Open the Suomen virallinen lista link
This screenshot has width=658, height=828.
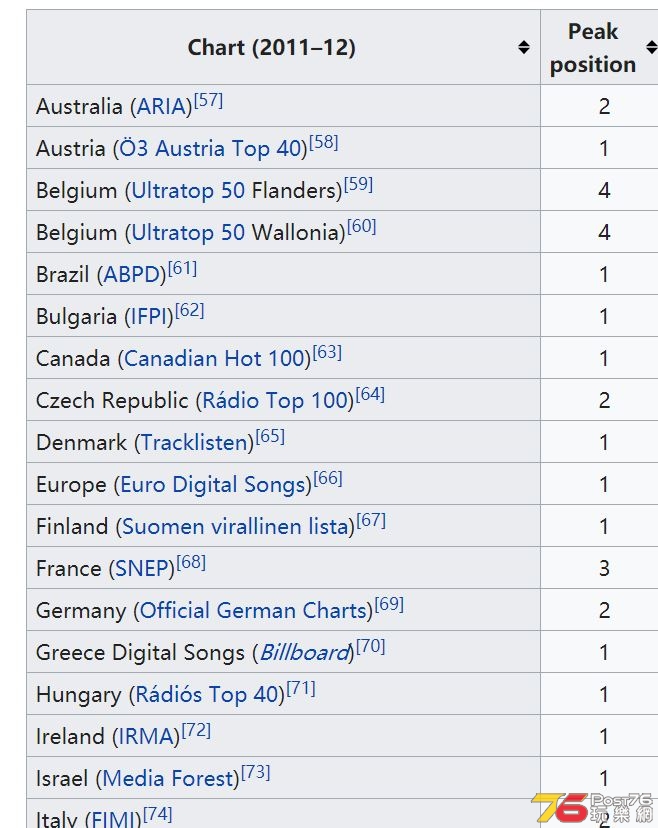[x=236, y=527]
